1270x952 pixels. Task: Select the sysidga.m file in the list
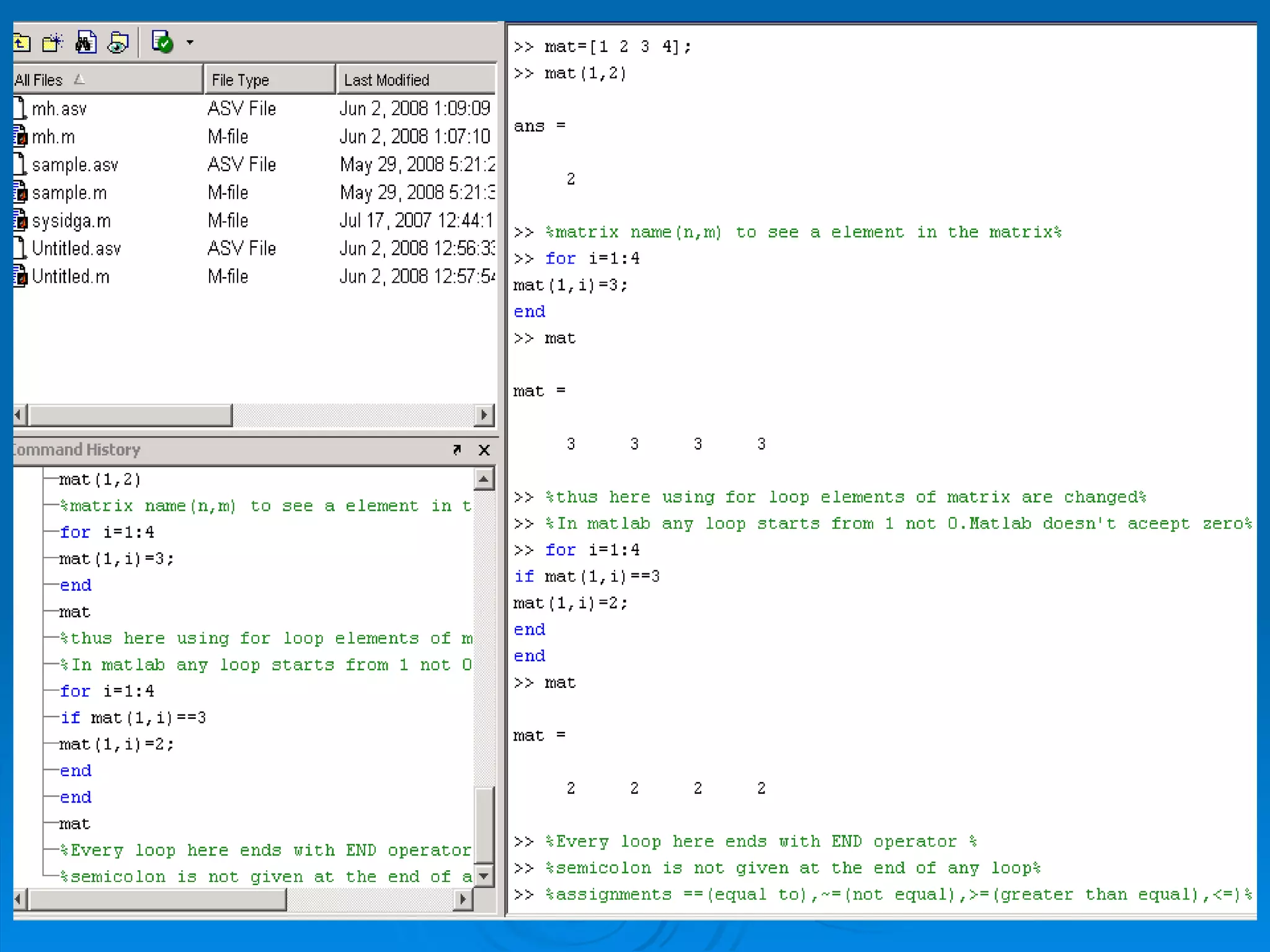tap(71, 221)
